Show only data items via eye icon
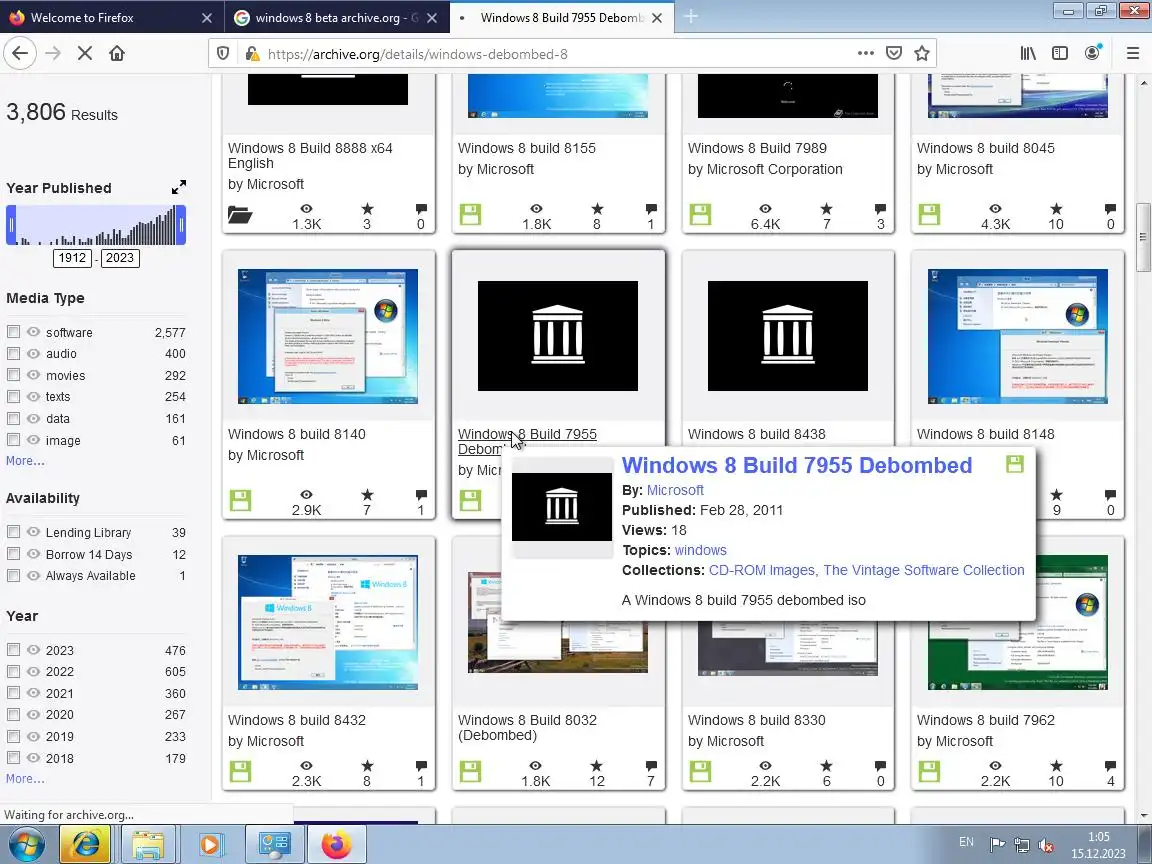 point(33,418)
